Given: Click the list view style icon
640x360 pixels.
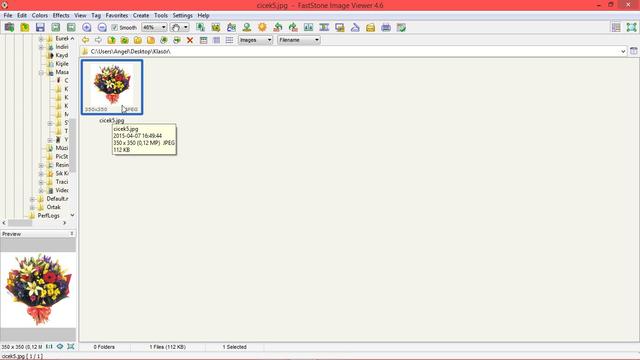Looking at the screenshot, I should tap(229, 40).
